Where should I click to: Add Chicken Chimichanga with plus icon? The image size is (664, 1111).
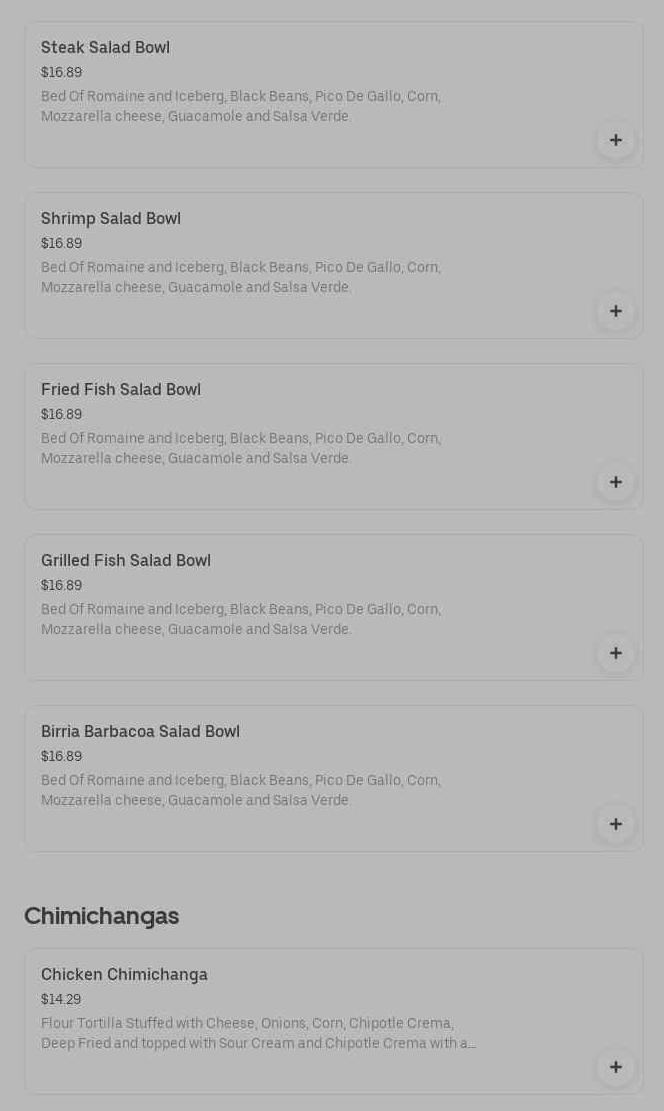coord(616,1067)
